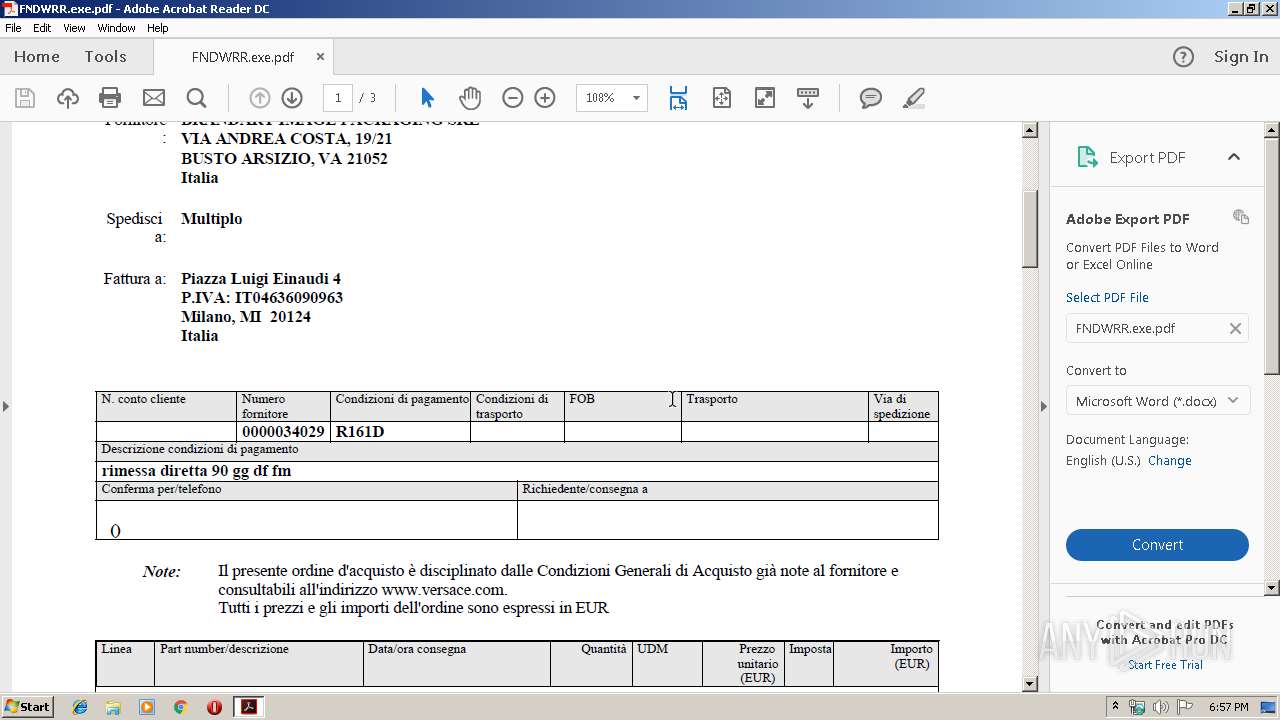Click the Save file icon
This screenshot has height=720, width=1280.
tap(25, 98)
